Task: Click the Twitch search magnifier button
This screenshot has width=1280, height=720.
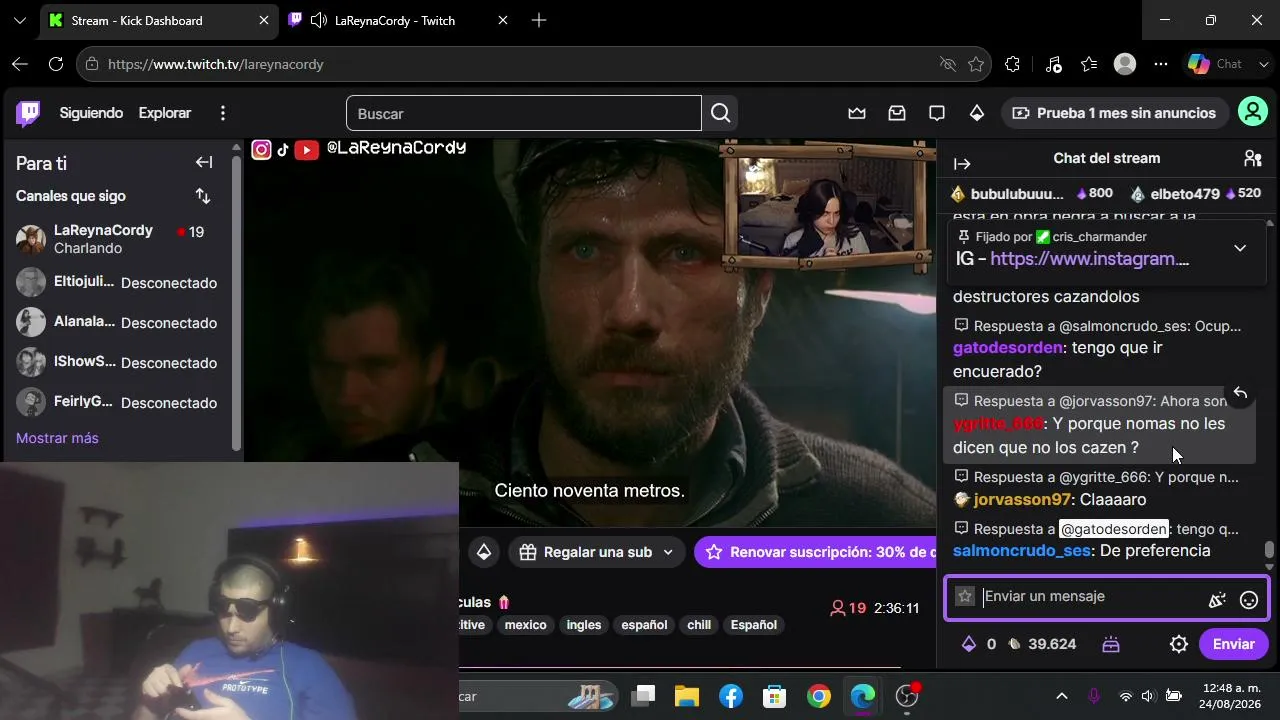Action: (720, 113)
